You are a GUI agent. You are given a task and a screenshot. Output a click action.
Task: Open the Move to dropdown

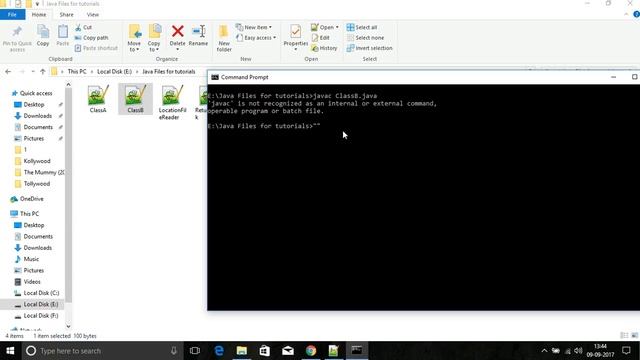coord(134,38)
